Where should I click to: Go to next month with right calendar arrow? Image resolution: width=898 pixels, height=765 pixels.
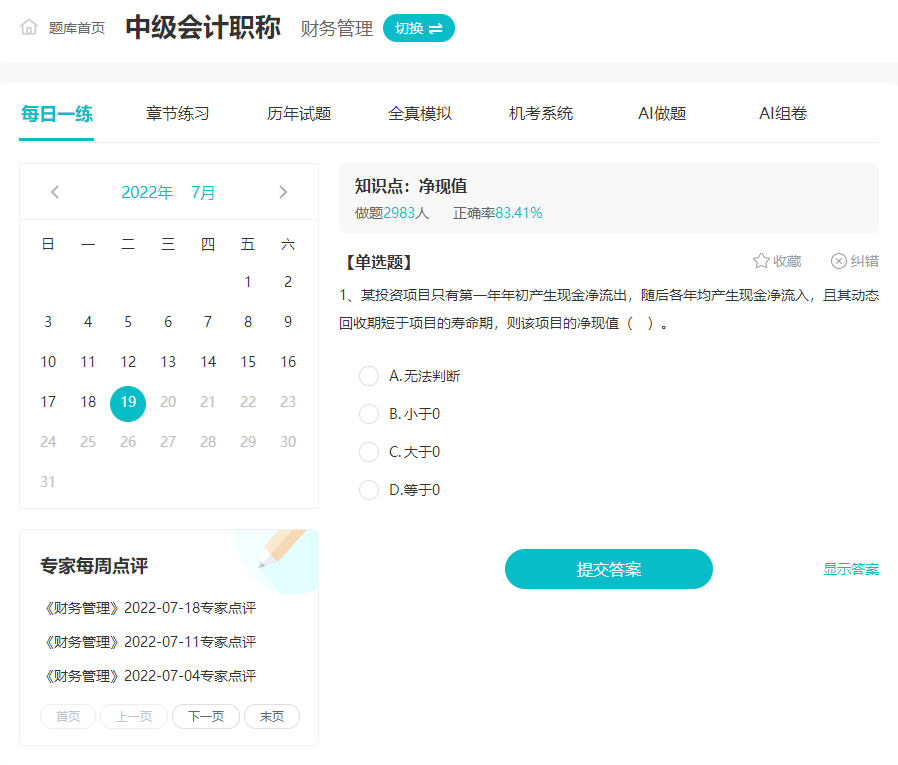pyautogui.click(x=283, y=192)
